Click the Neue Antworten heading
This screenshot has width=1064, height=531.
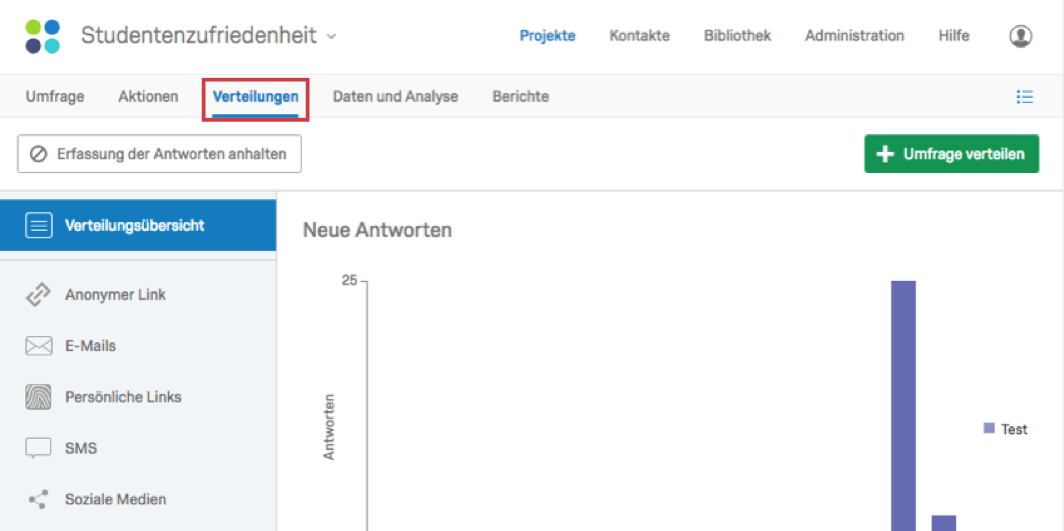pyautogui.click(x=377, y=231)
